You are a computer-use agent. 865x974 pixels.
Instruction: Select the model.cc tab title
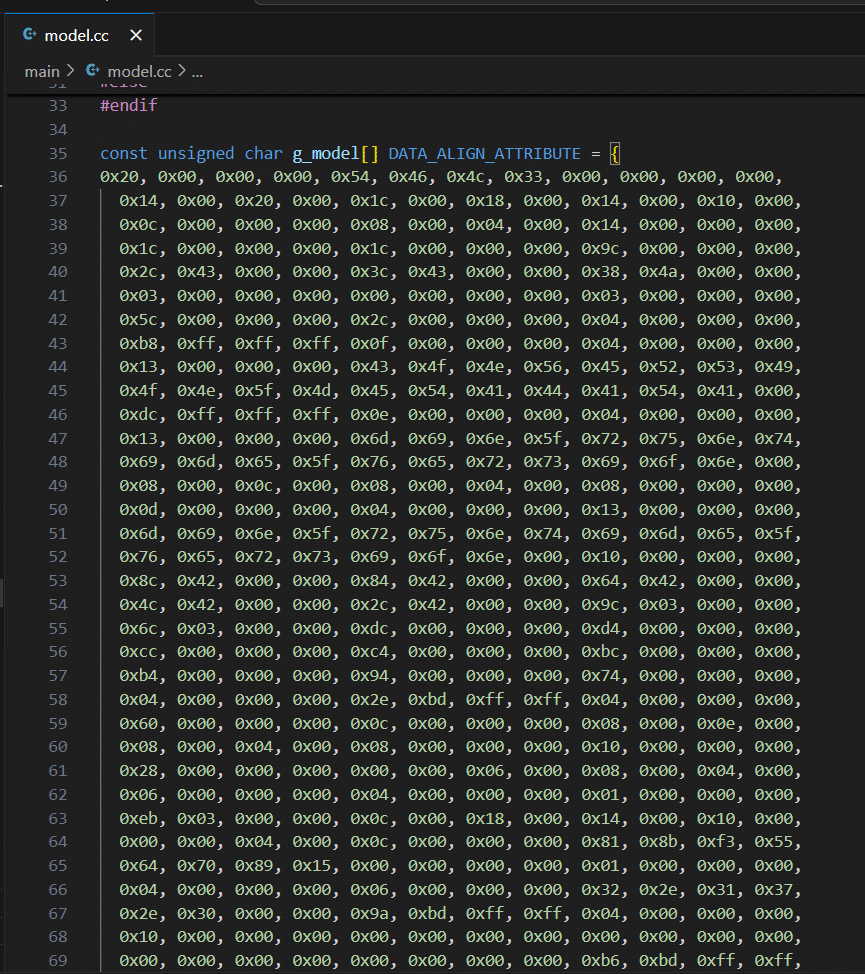77,36
